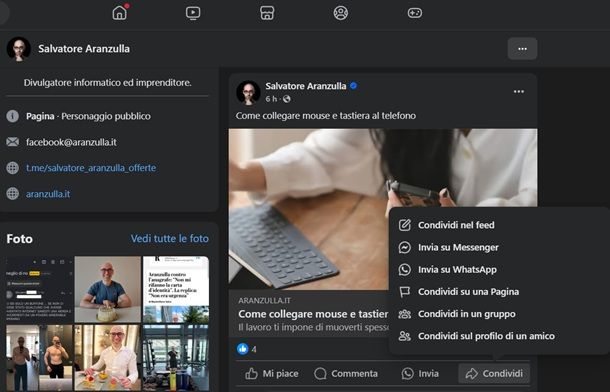Click the post's 6 h timestamp
This screenshot has height=392, width=610.
pos(271,99)
